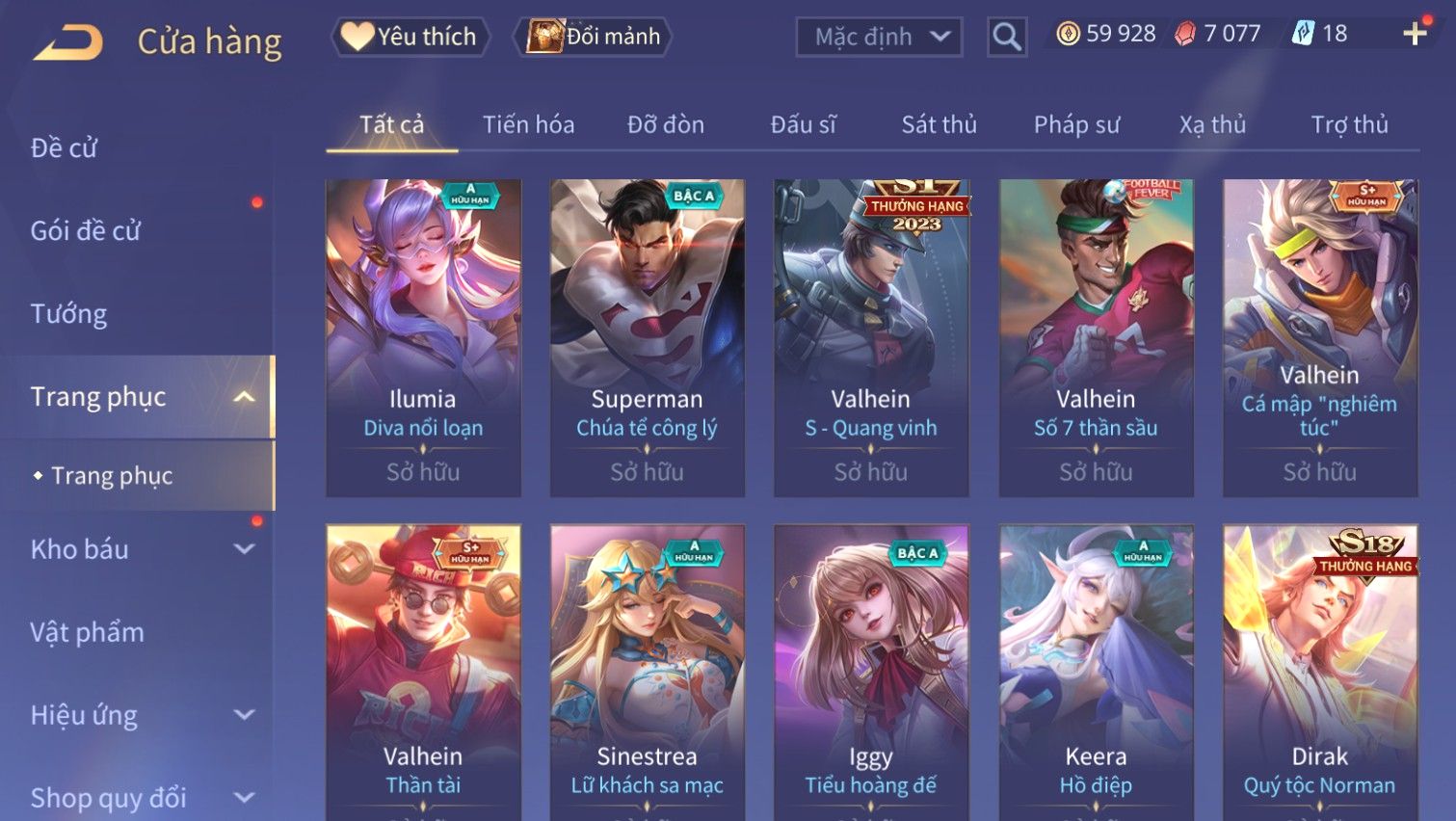Screen dimensions: 1456x821
Task: Open Gói đề cử in sidebar
Action: click(x=86, y=230)
